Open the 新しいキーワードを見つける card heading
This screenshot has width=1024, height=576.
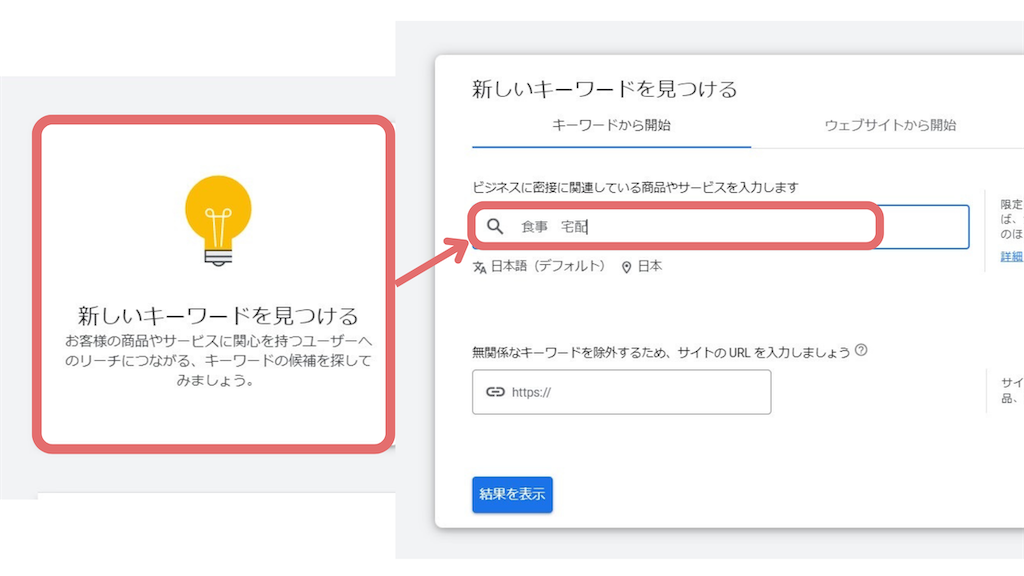217,316
